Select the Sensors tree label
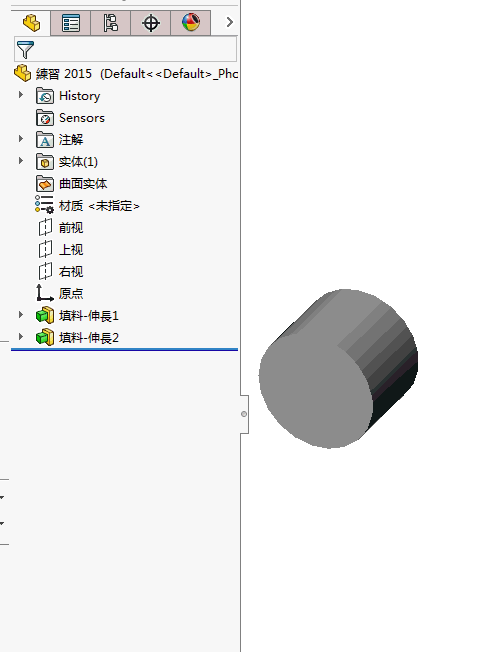The width and height of the screenshot is (488, 652). click(82, 118)
